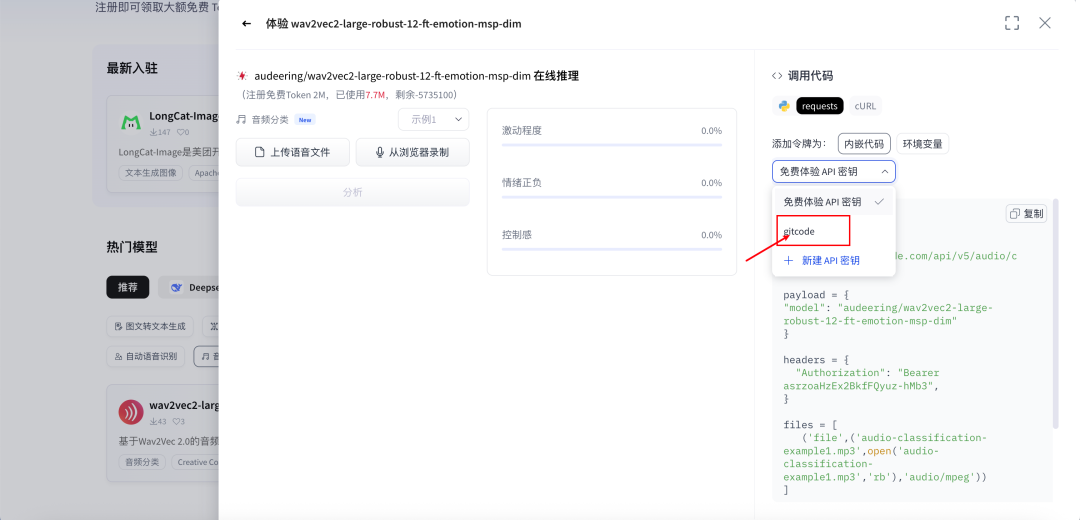The width and height of the screenshot is (1080, 520).
Task: Click the New badge beside 音频分类
Action: pos(304,120)
